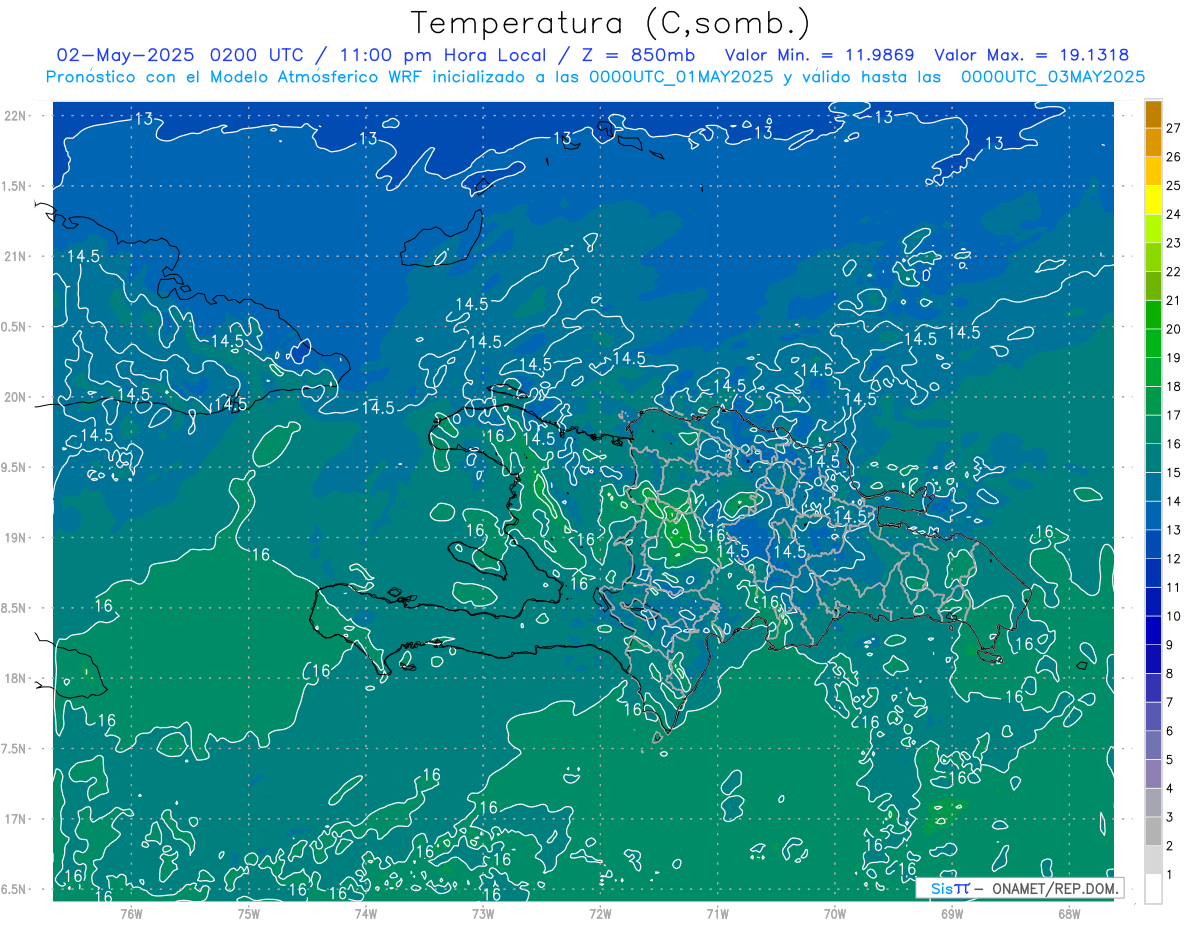Click the SisTT - ONAMET/REP.DOM. credit label
Screen dimensions: 1200x927
point(1020,888)
